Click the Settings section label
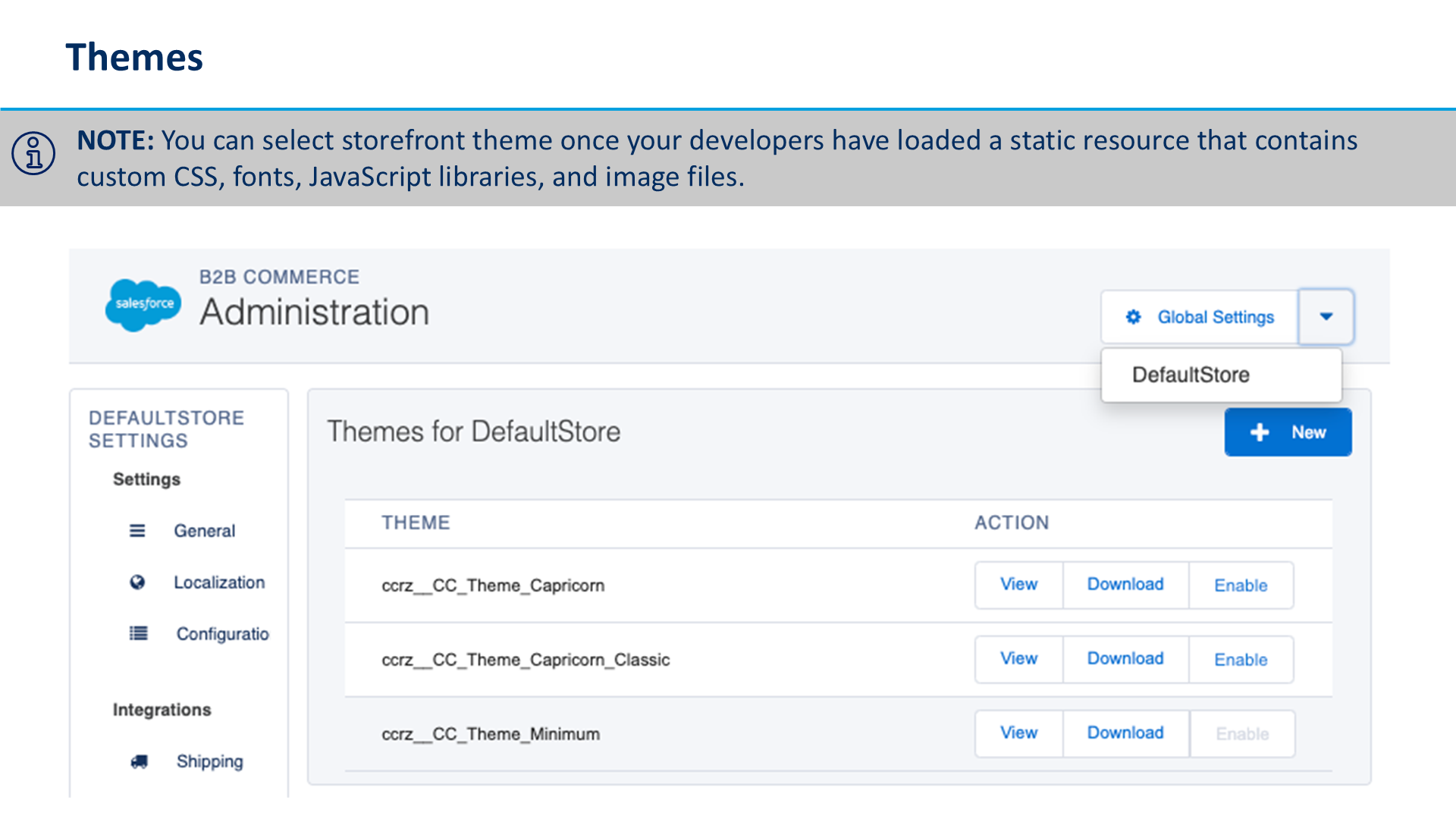 click(x=146, y=479)
